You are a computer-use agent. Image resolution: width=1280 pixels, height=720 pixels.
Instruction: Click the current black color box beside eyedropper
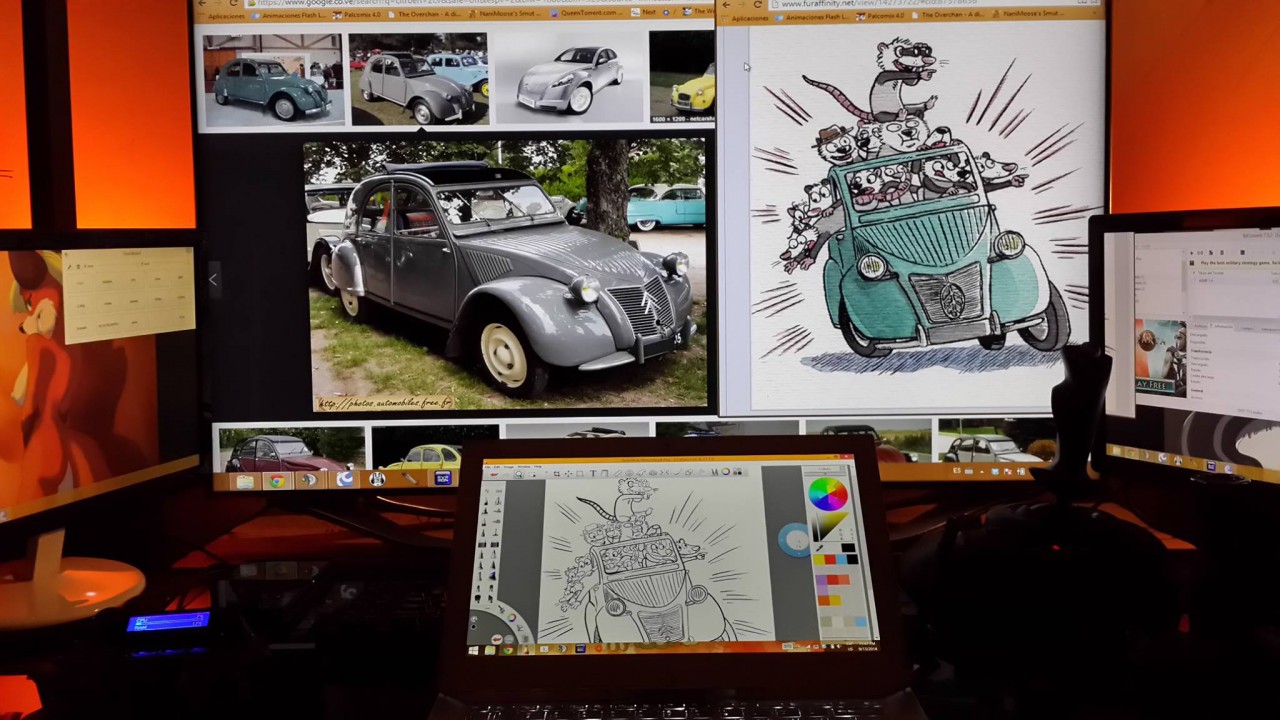pyautogui.click(x=849, y=548)
